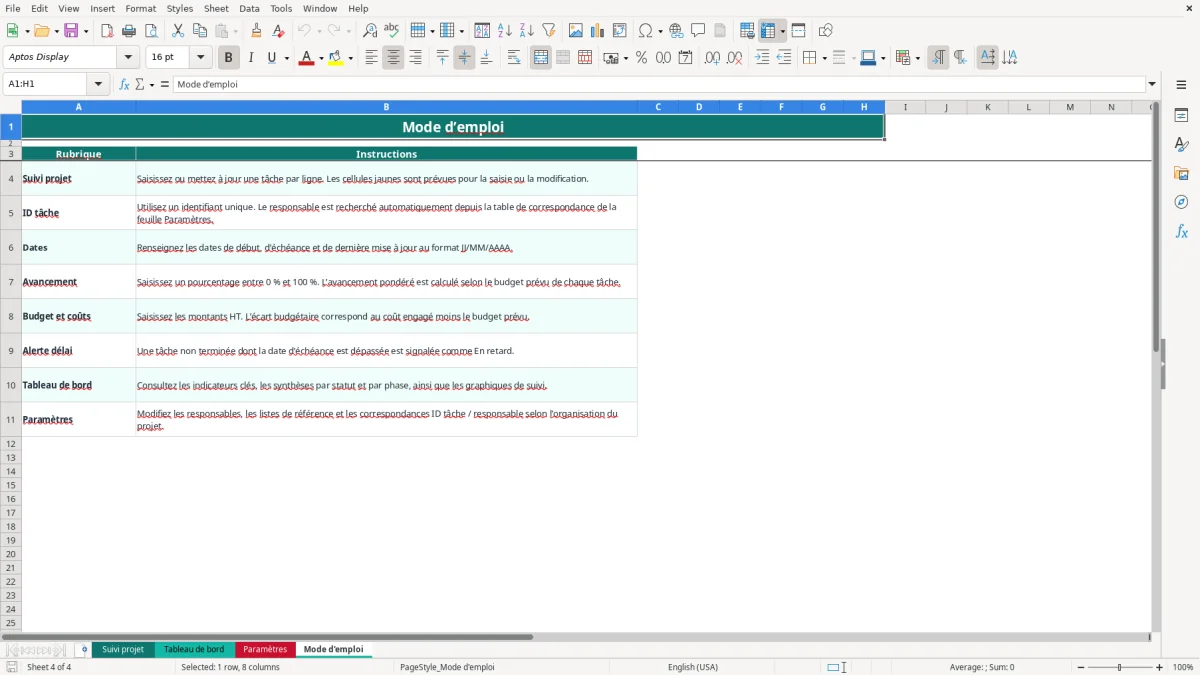
Task: Align the cell text right
Action: click(415, 58)
